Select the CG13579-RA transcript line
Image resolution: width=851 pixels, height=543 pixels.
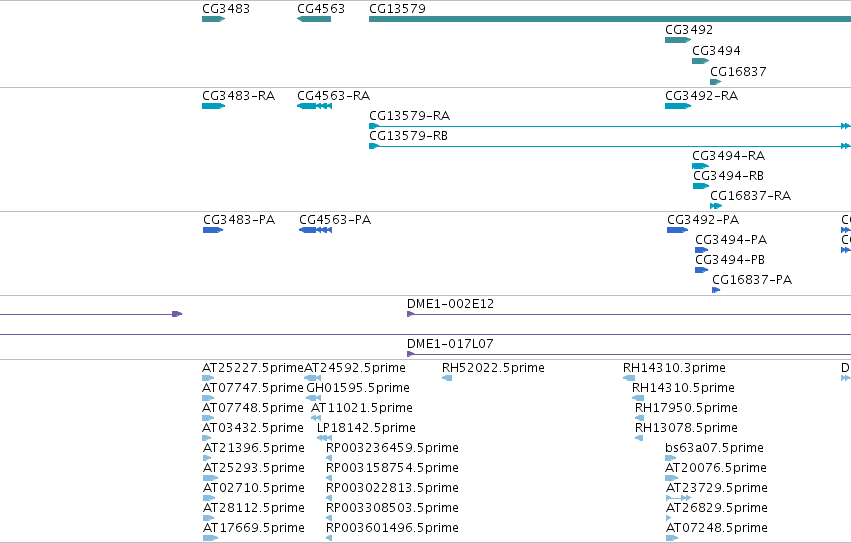(610, 126)
